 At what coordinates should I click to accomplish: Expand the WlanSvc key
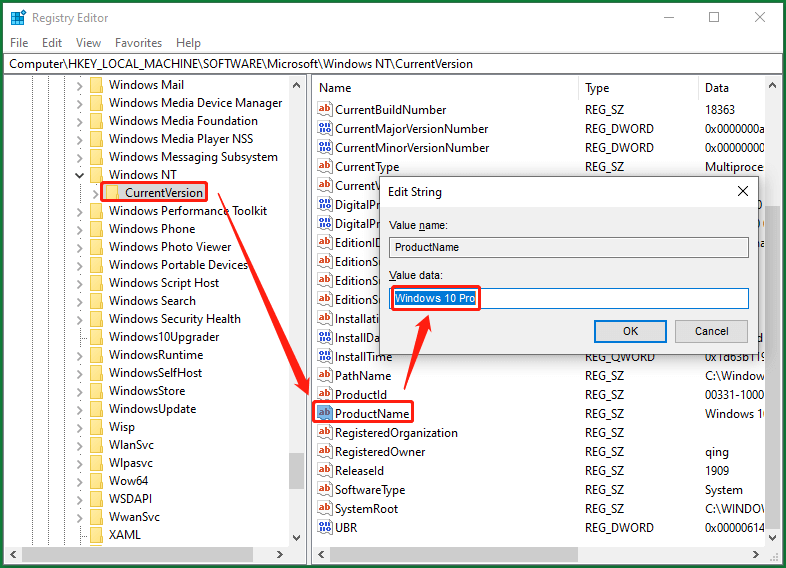[x=79, y=446]
